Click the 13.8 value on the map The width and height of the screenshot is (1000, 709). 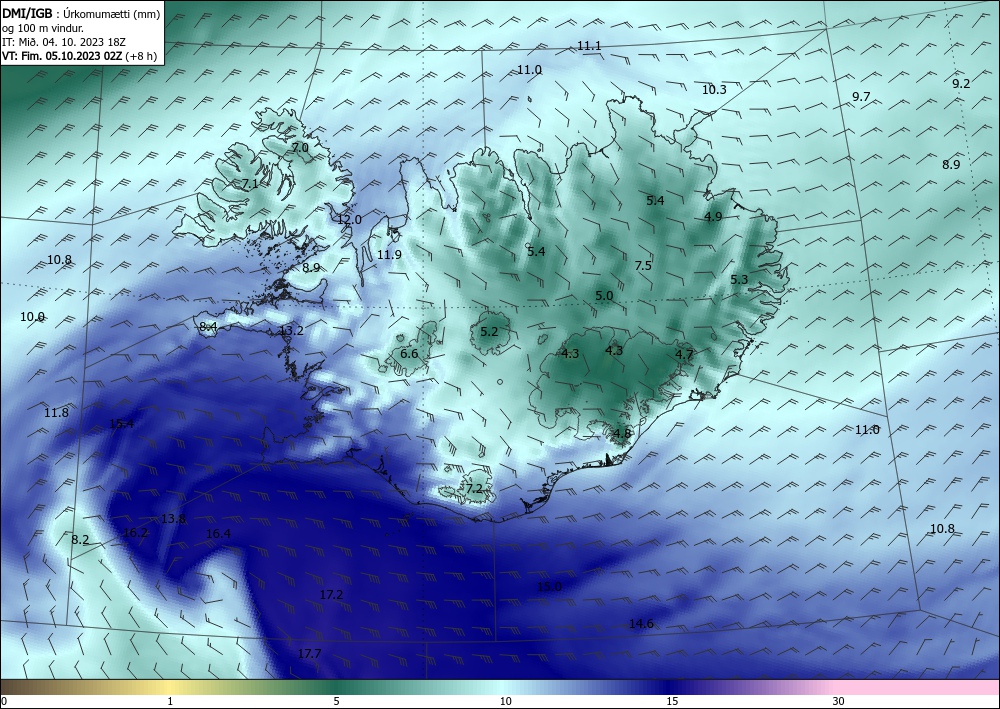click(x=173, y=519)
